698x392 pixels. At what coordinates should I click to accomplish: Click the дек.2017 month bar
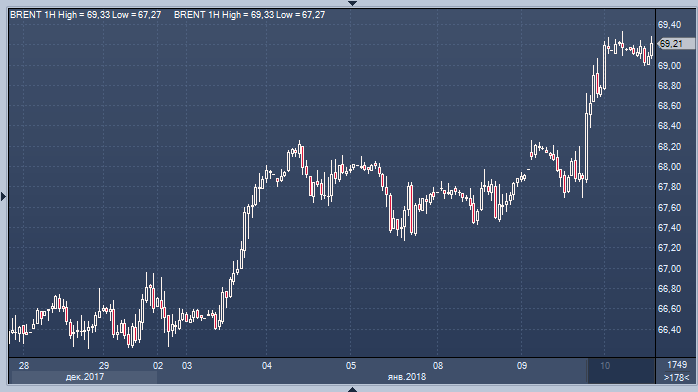84,377
